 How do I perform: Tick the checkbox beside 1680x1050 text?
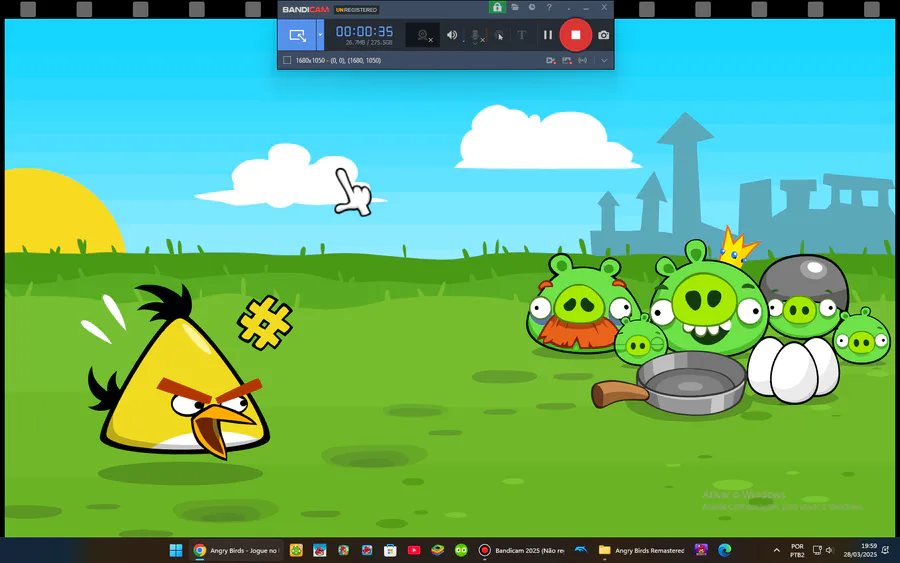click(x=287, y=60)
